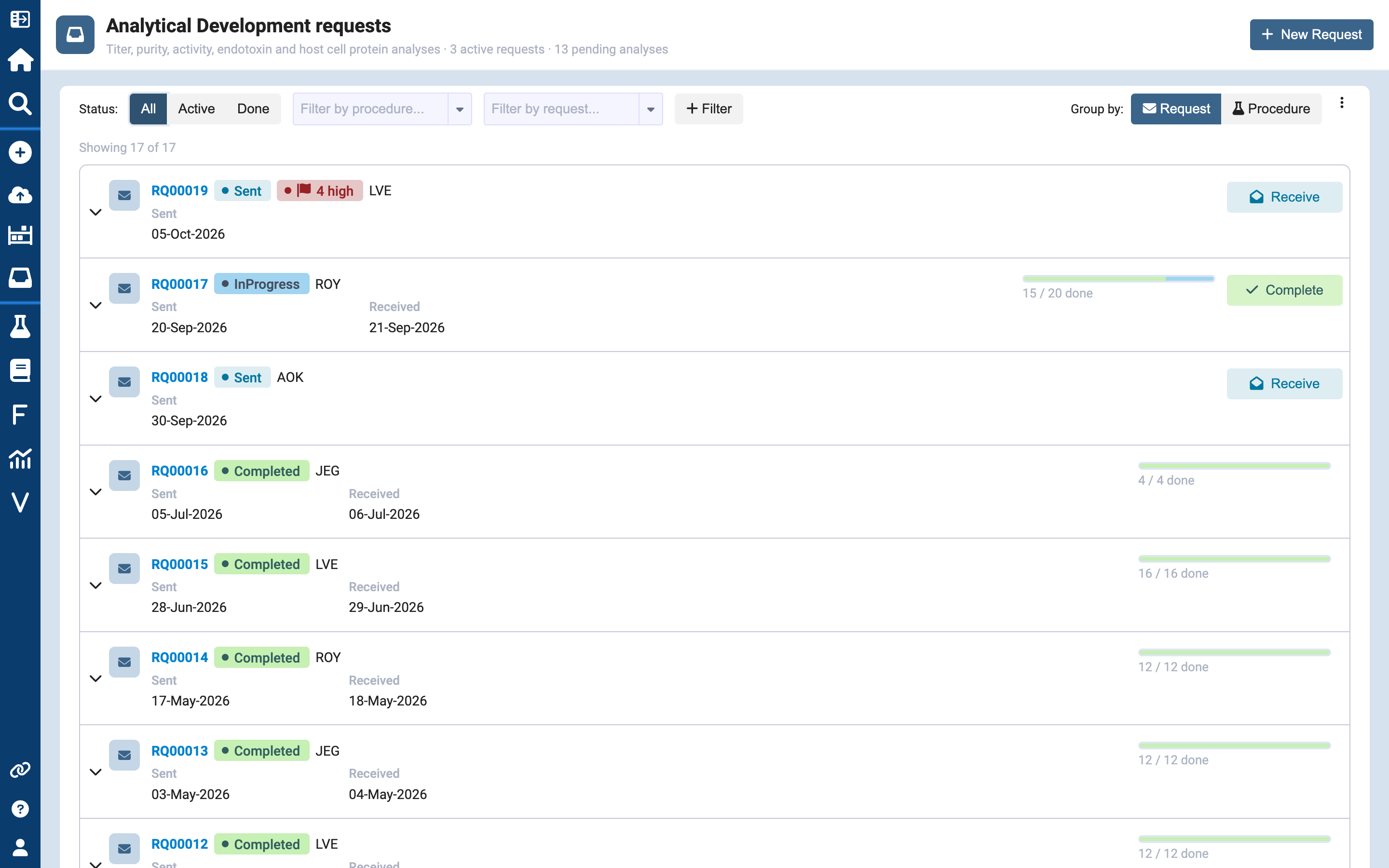Click the New Request button
This screenshot has height=868, width=1389.
tap(1311, 35)
